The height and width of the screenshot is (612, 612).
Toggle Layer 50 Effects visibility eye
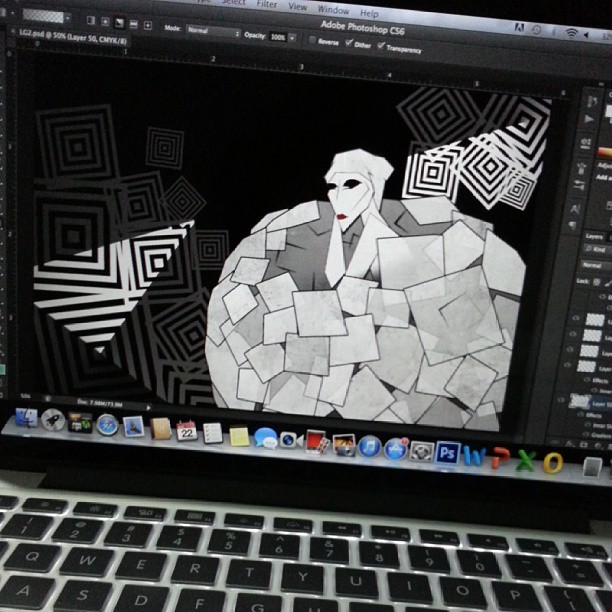click(580, 415)
